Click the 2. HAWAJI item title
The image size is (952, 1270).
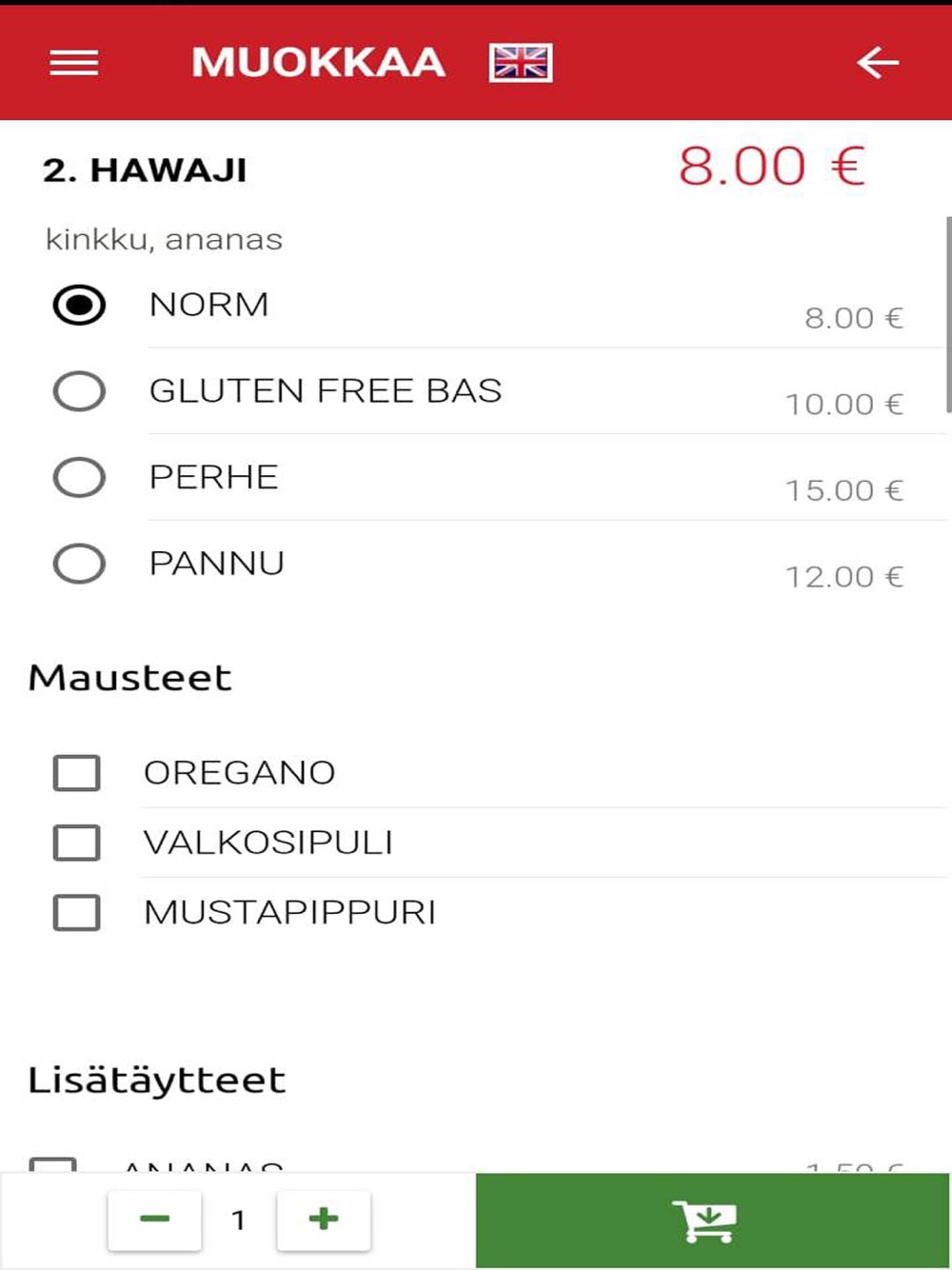[x=145, y=170]
